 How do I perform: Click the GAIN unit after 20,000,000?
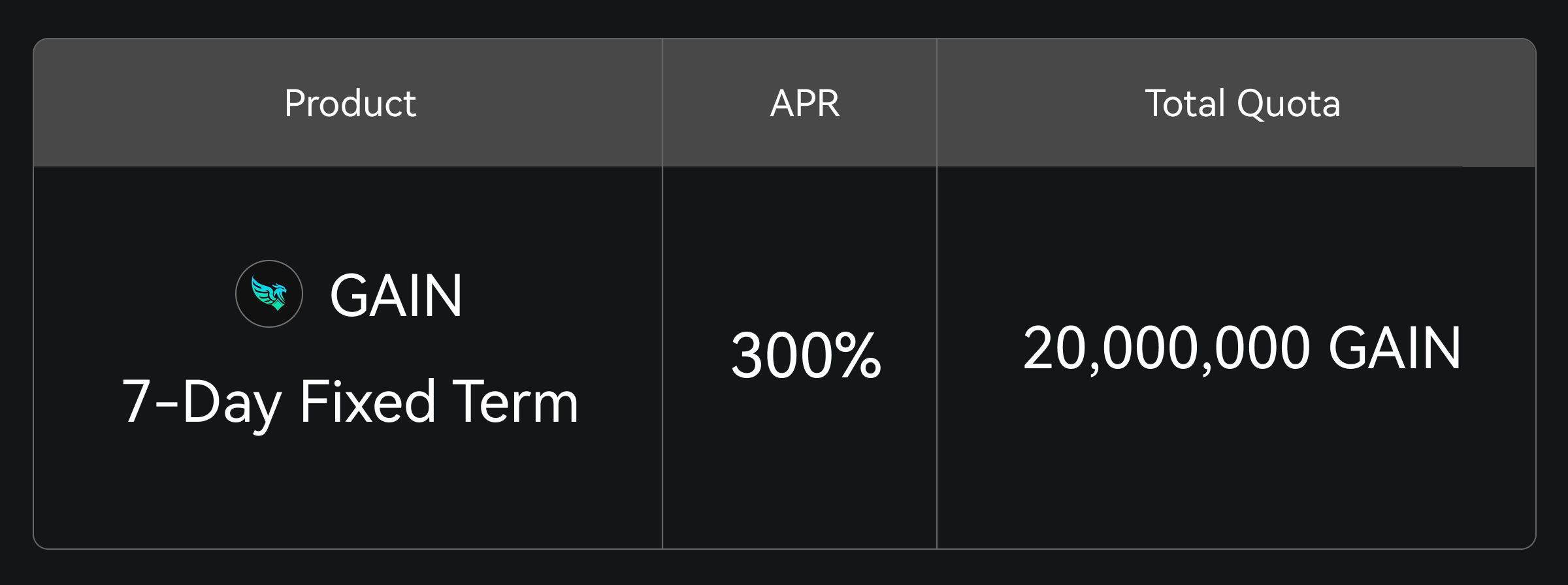click(x=1394, y=349)
